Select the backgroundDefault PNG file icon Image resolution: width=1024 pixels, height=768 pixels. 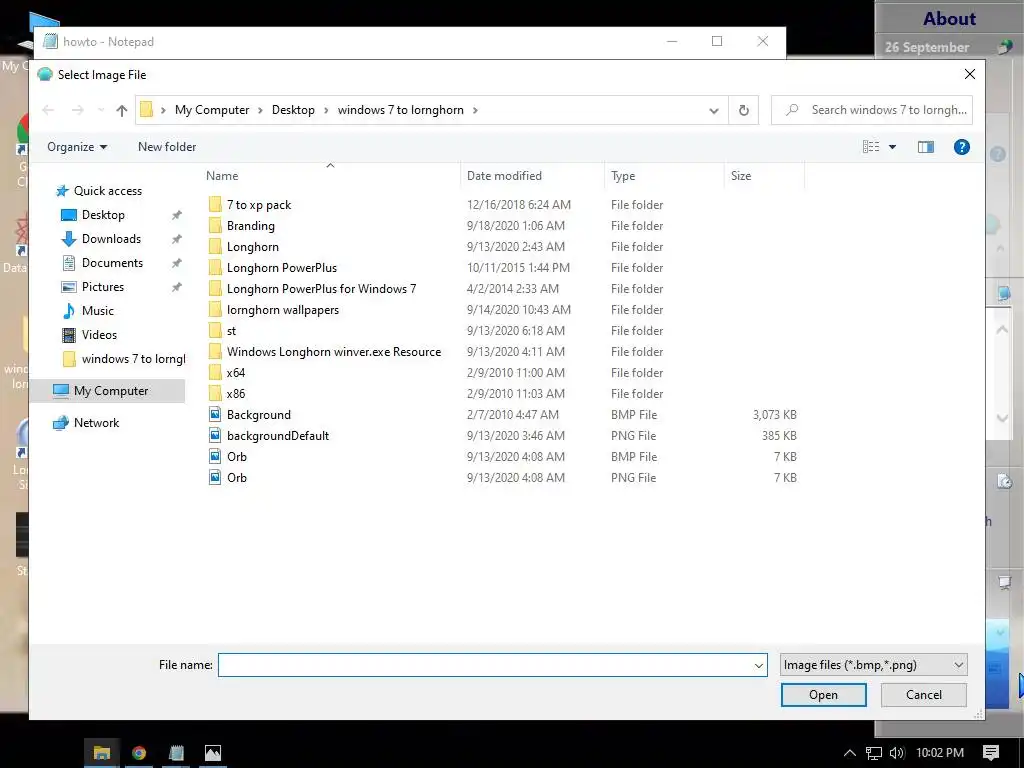click(x=215, y=436)
